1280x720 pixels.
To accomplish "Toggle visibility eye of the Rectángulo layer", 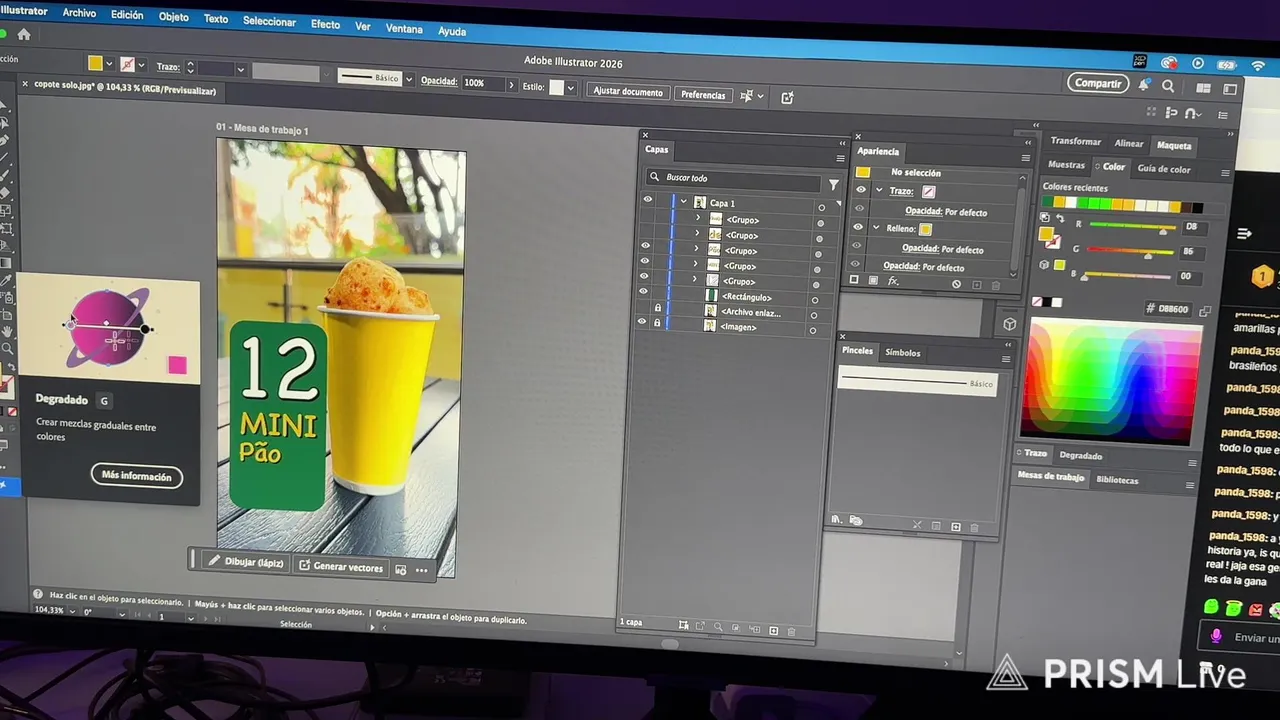I will click(644, 291).
